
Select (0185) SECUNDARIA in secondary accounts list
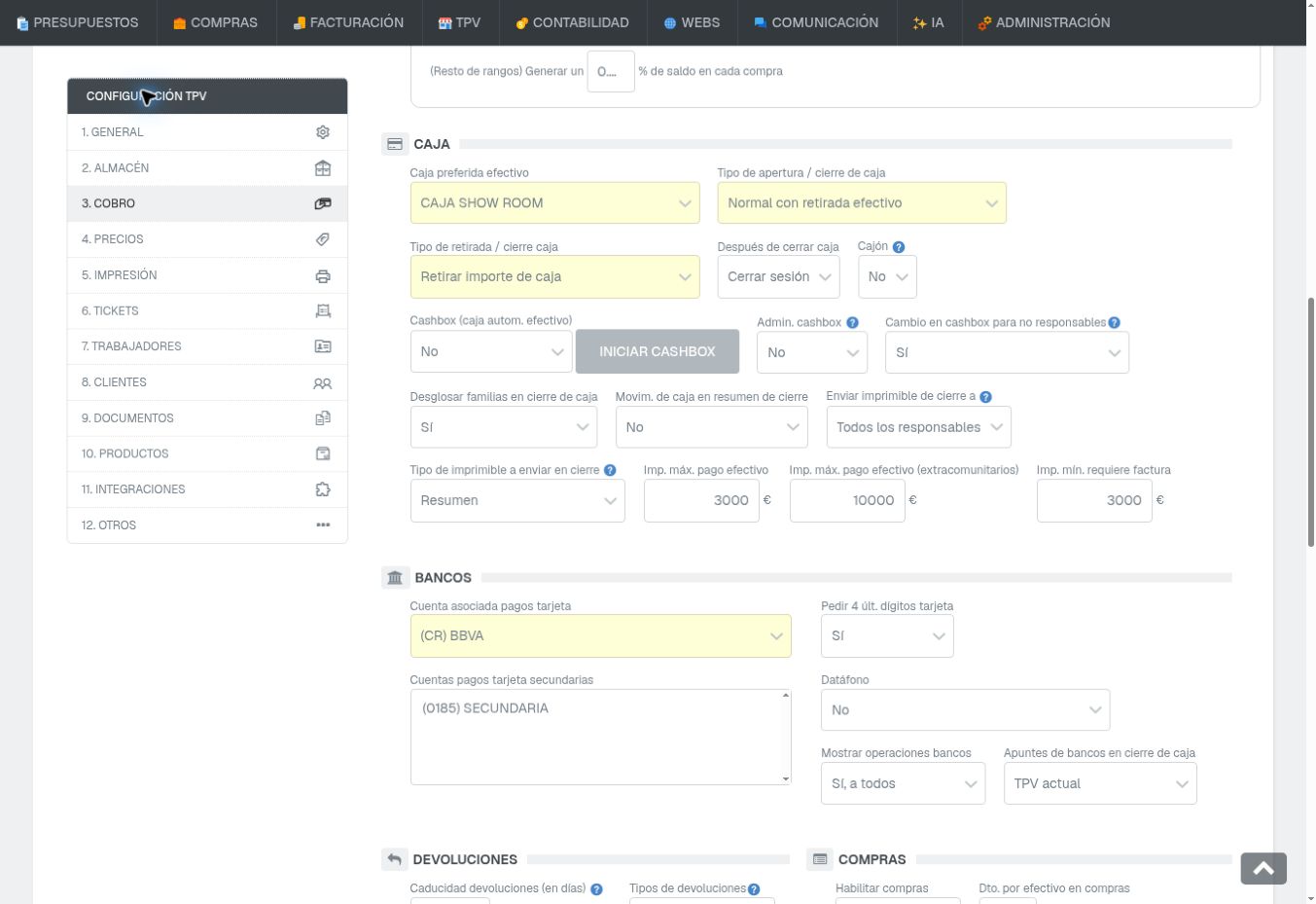click(x=485, y=708)
